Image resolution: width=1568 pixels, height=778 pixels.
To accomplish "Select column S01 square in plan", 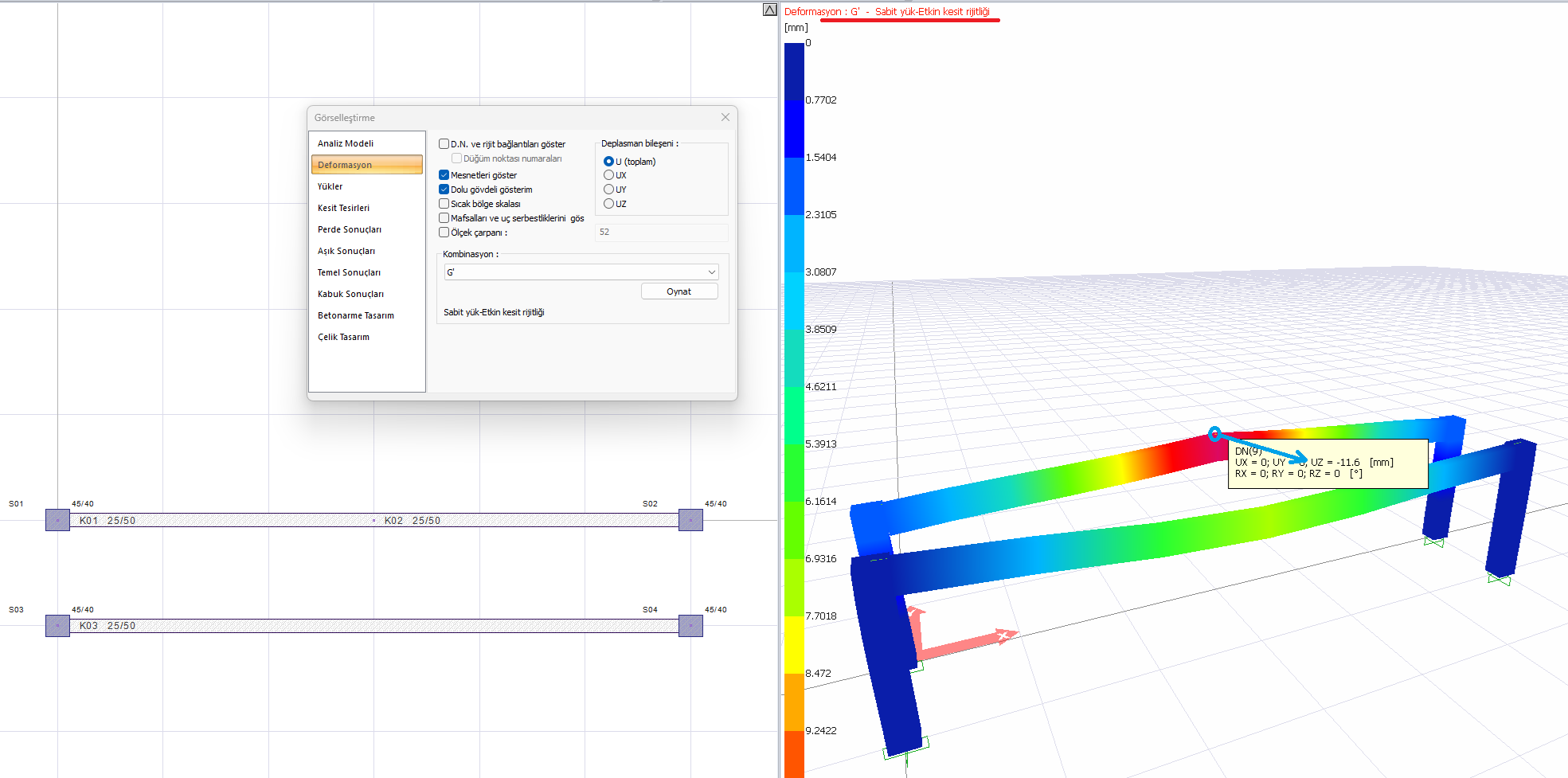I will tap(57, 520).
